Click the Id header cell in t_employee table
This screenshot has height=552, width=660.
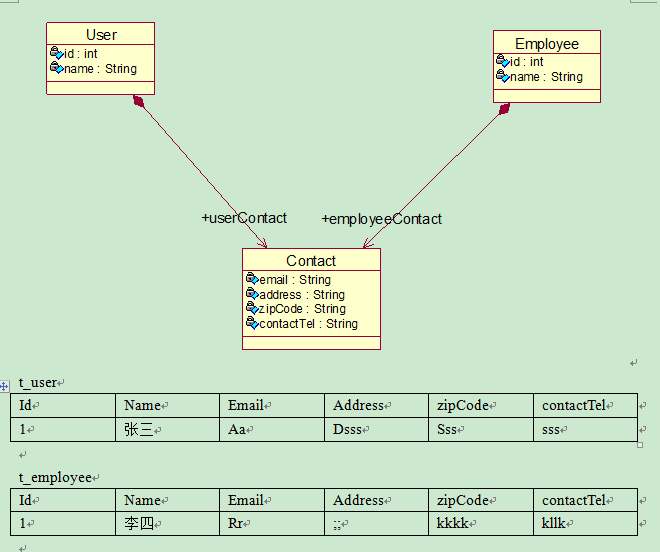pos(63,500)
